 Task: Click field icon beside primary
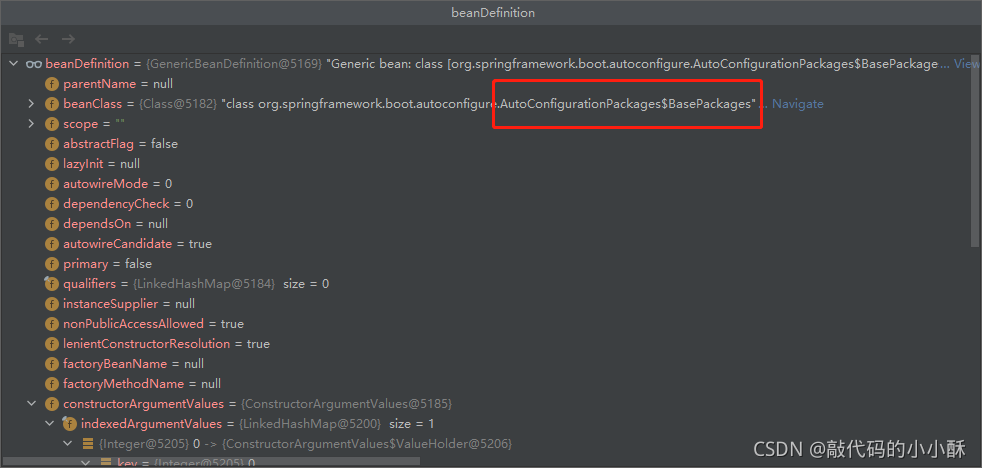[x=51, y=264]
